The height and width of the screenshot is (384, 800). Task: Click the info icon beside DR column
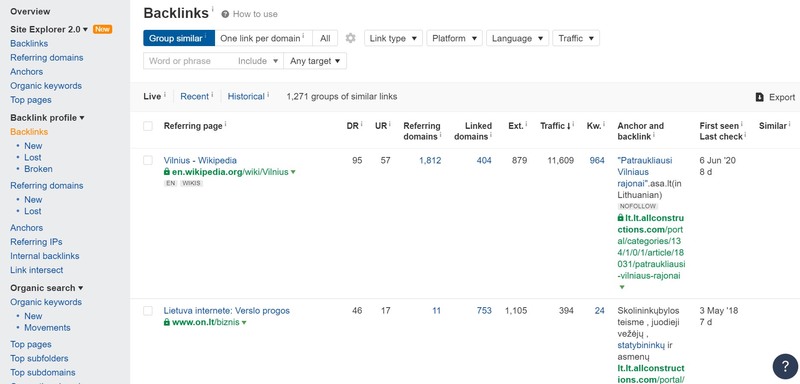click(362, 124)
